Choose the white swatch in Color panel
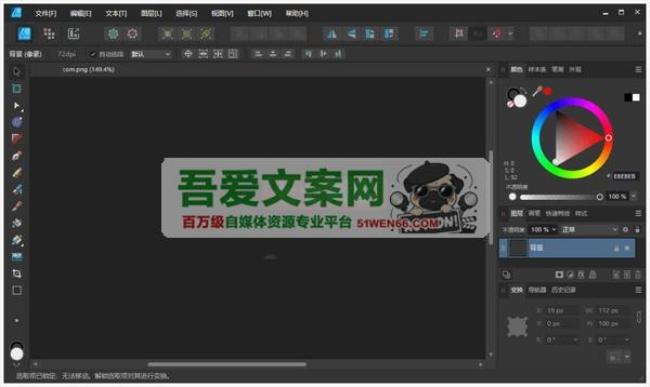The height and width of the screenshot is (387, 650). tap(636, 97)
